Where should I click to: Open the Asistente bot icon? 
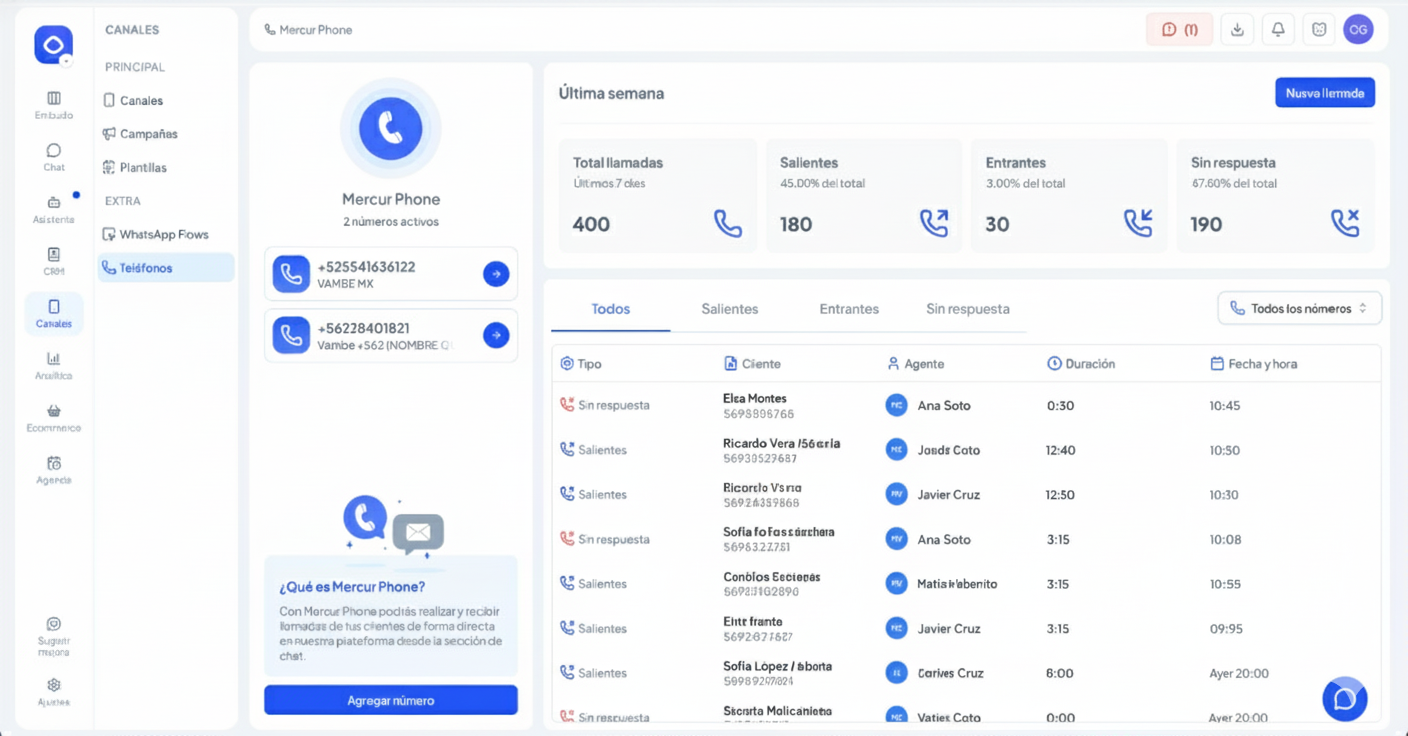54,208
